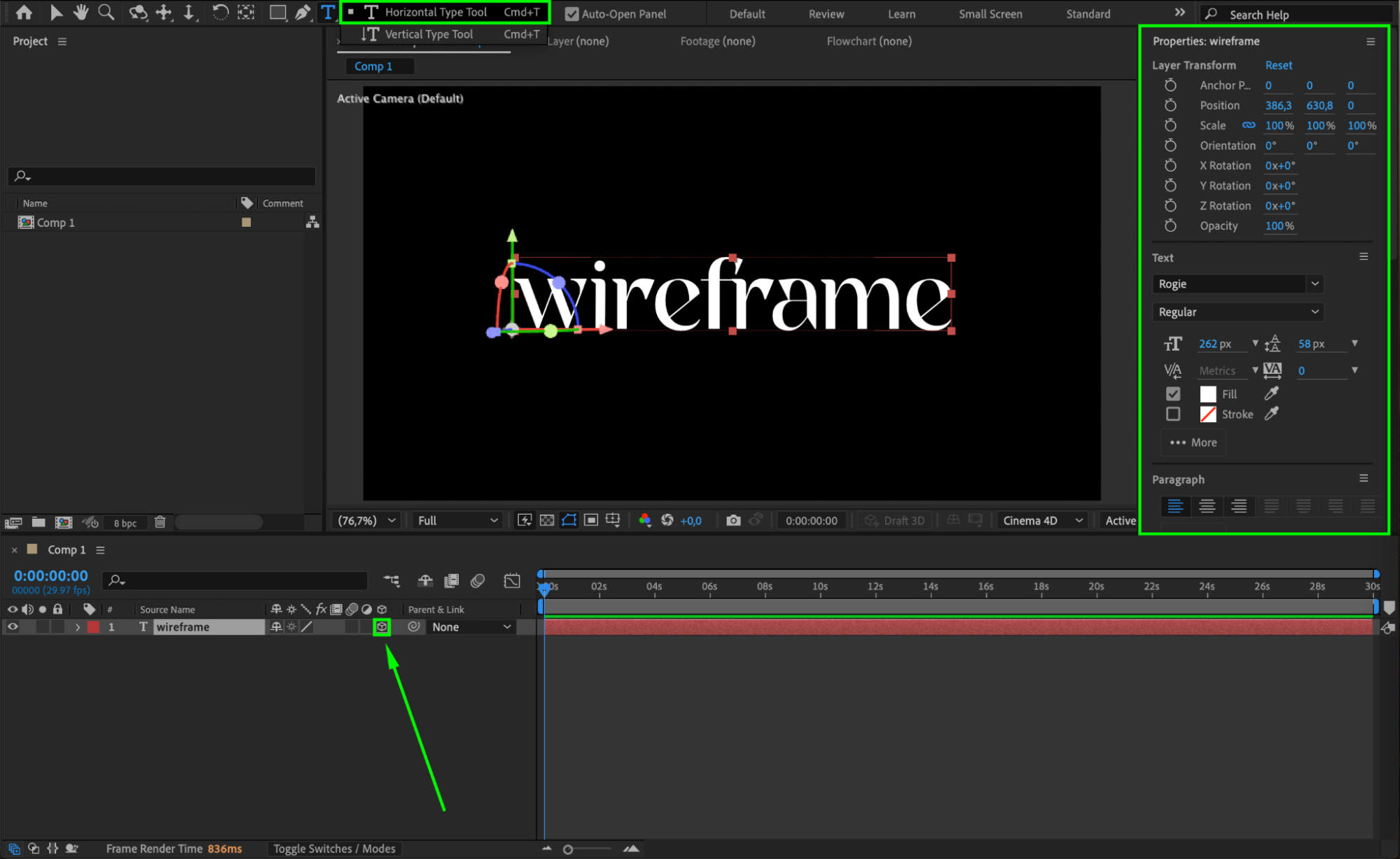Take snapshot with camera icon

(x=733, y=520)
